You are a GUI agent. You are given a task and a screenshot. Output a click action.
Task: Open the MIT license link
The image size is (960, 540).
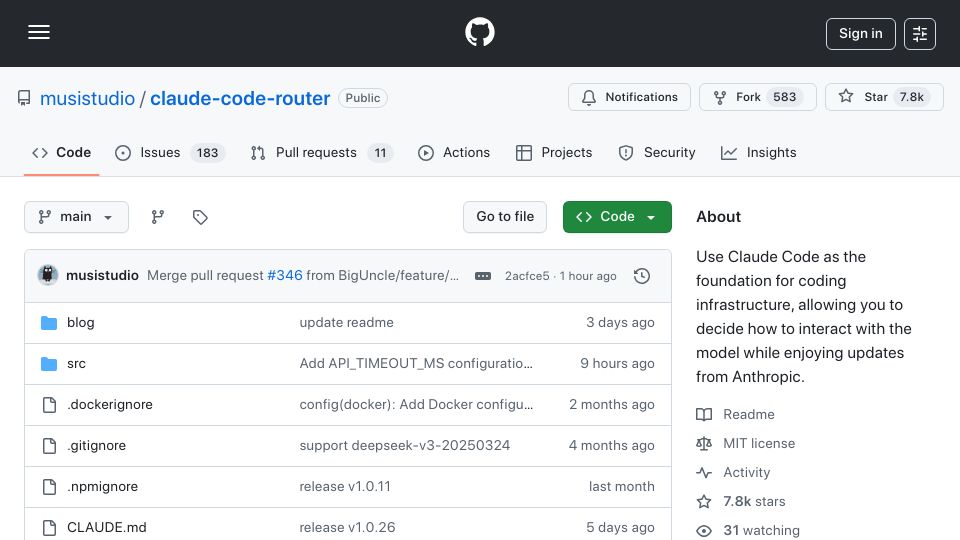(759, 443)
